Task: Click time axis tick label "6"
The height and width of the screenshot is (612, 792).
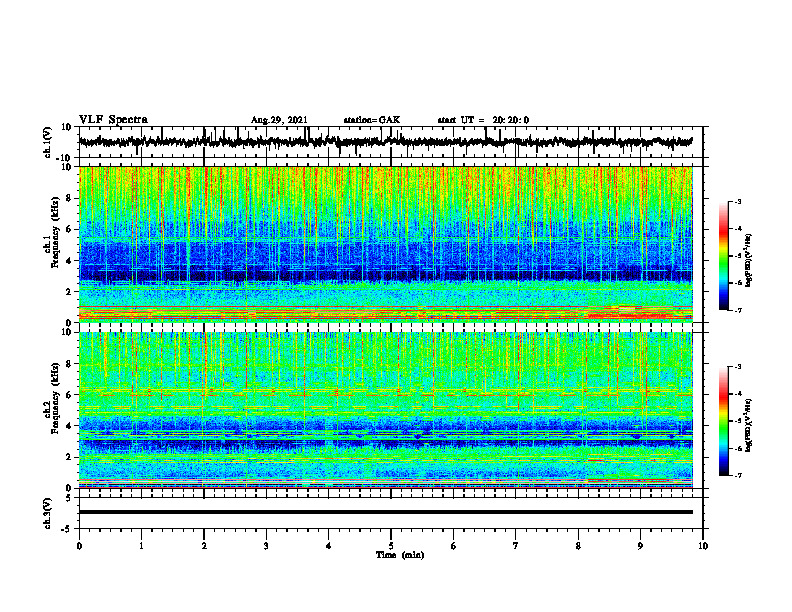Action: (453, 546)
